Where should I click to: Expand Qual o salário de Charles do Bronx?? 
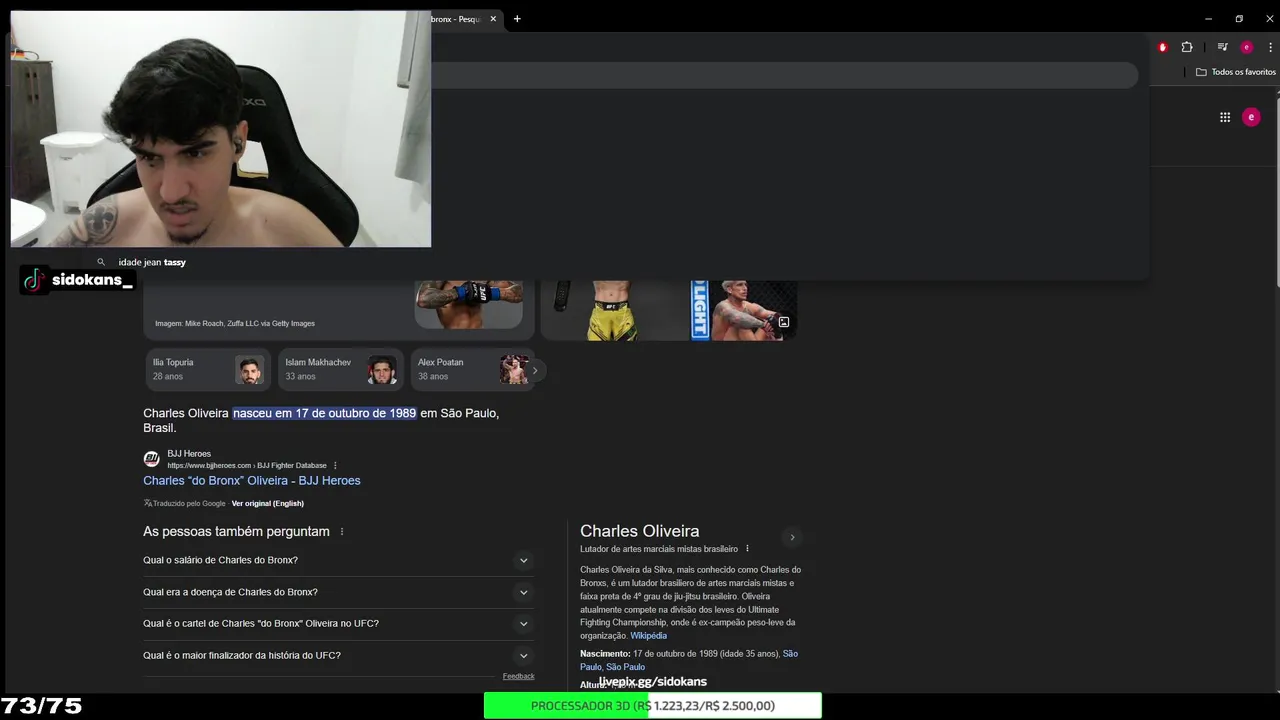338,560
